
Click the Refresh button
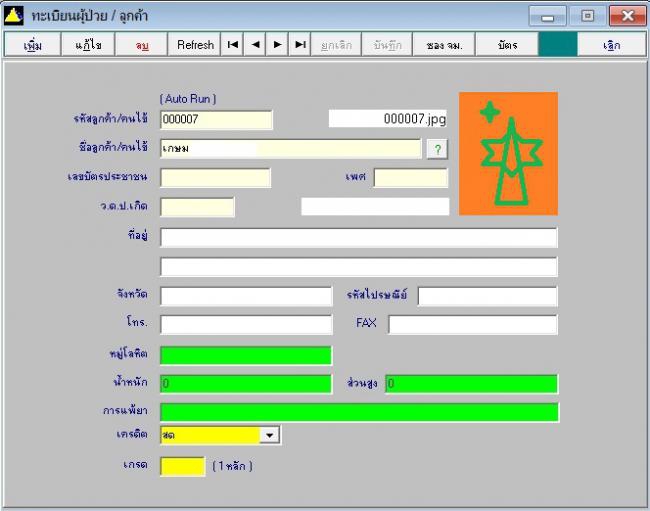195,44
